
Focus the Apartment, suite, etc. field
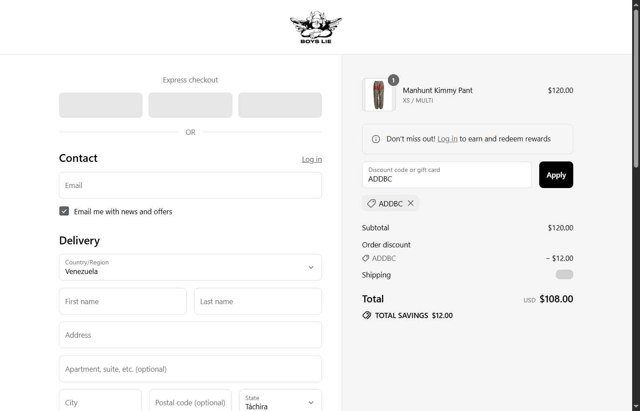tap(191, 369)
